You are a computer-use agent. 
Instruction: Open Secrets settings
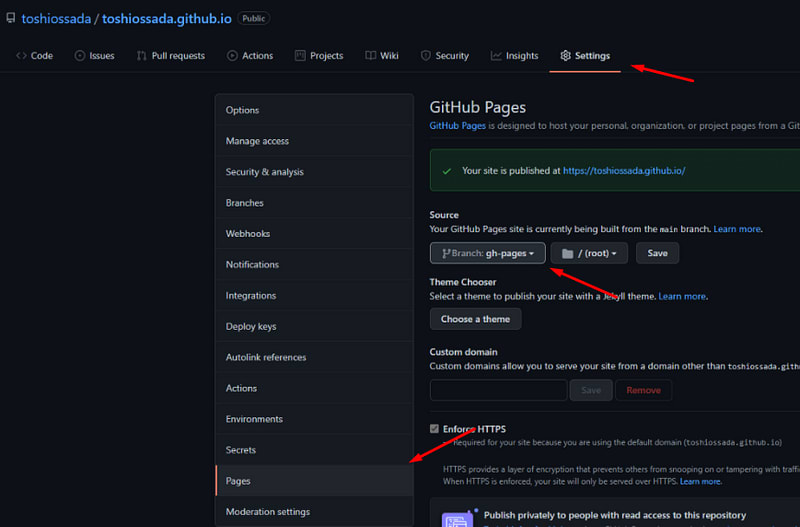point(314,450)
